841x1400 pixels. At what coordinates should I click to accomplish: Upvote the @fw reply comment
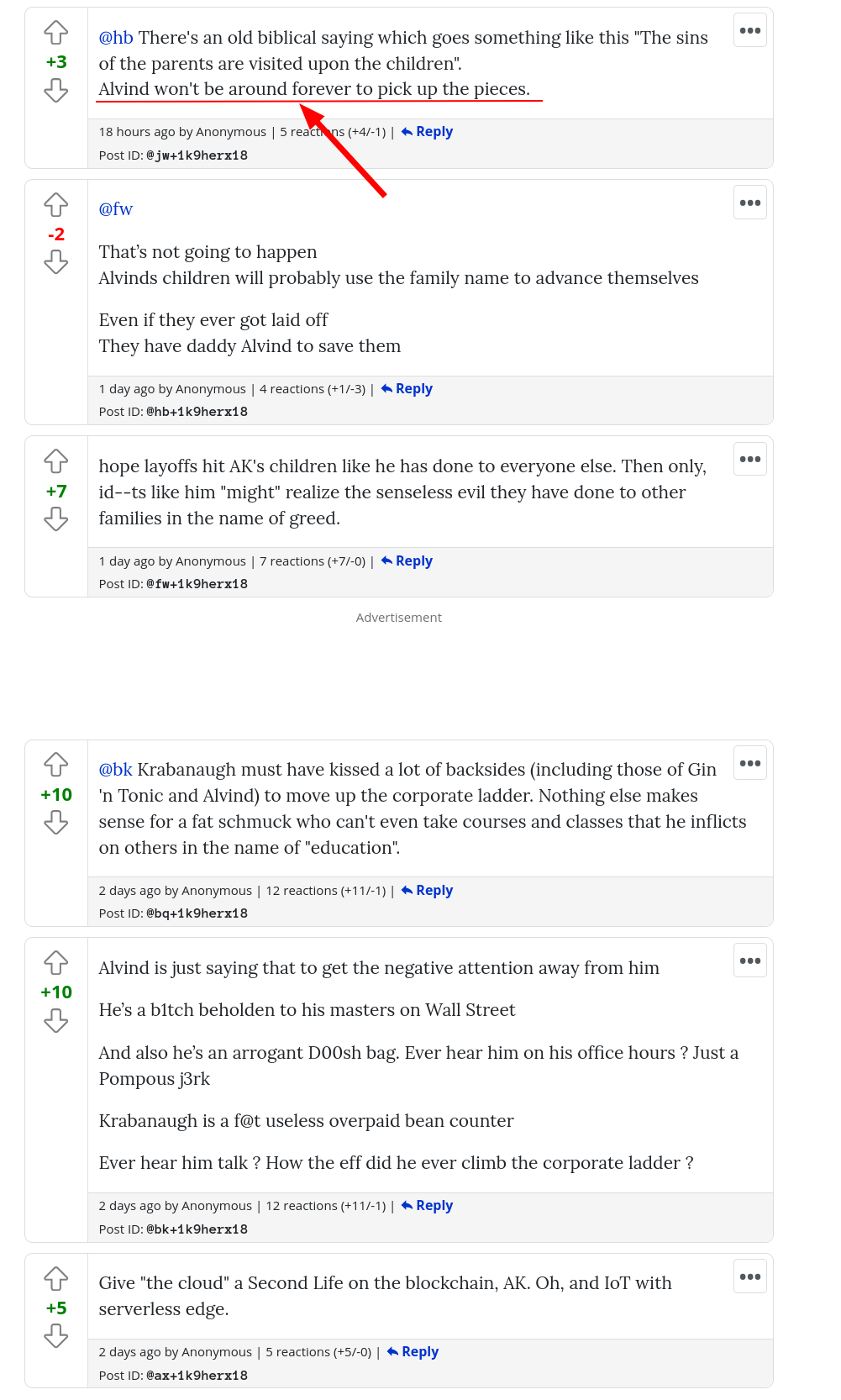click(x=56, y=205)
